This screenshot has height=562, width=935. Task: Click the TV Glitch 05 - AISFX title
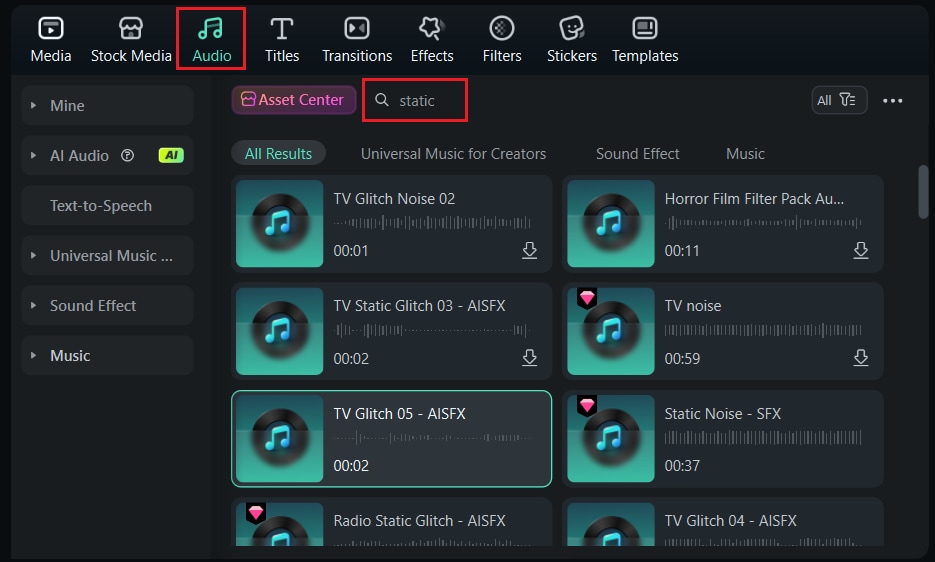coord(399,413)
